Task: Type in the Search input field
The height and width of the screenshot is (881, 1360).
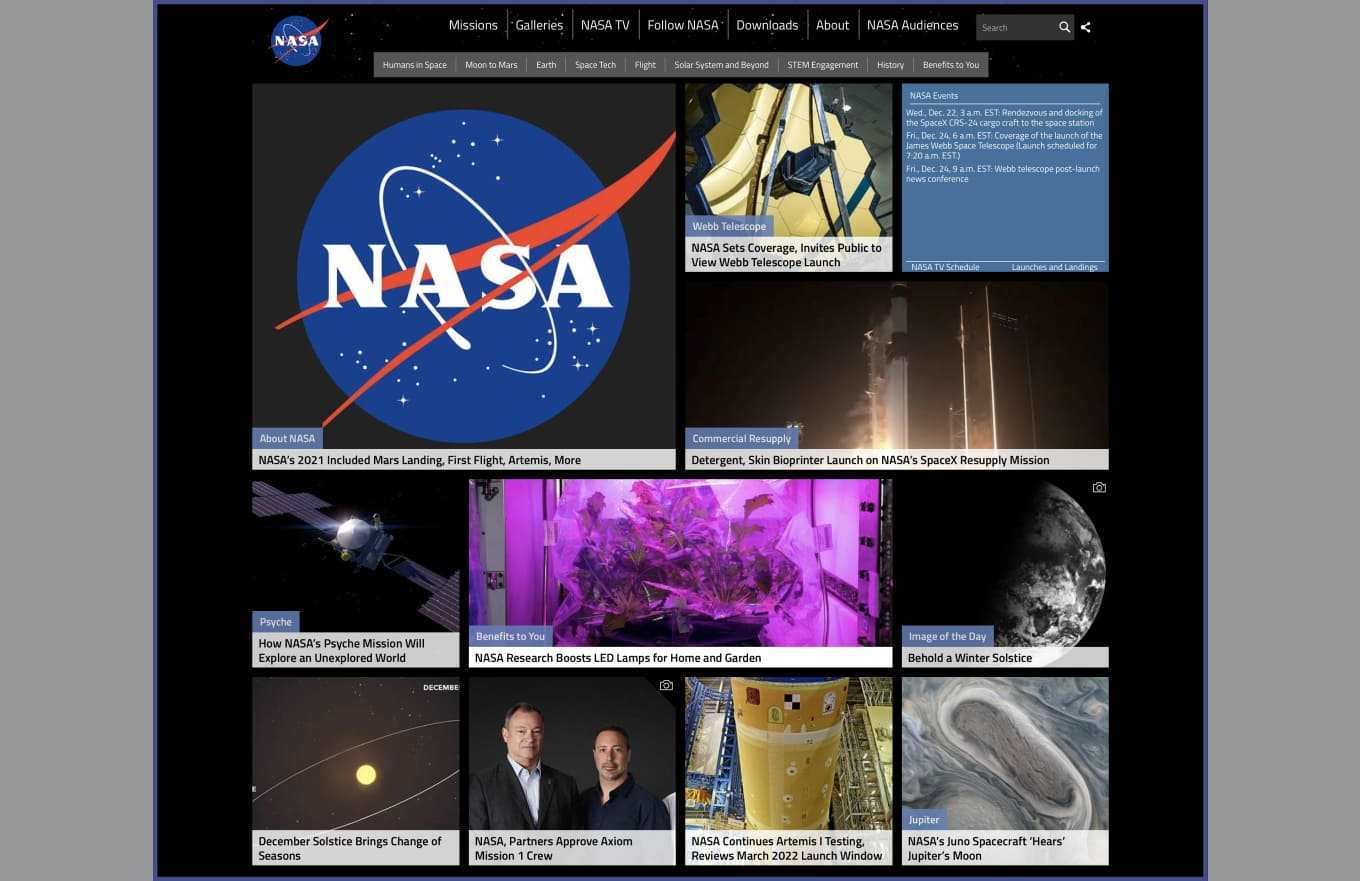Action: pos(1015,28)
